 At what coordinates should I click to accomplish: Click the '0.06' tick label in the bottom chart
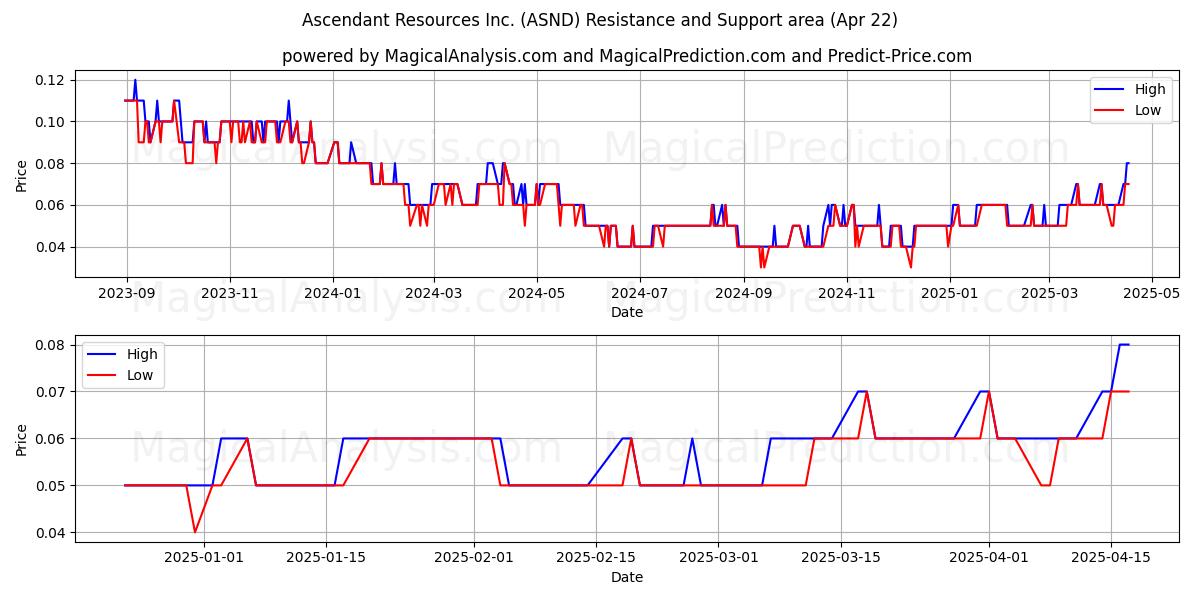tap(49, 439)
